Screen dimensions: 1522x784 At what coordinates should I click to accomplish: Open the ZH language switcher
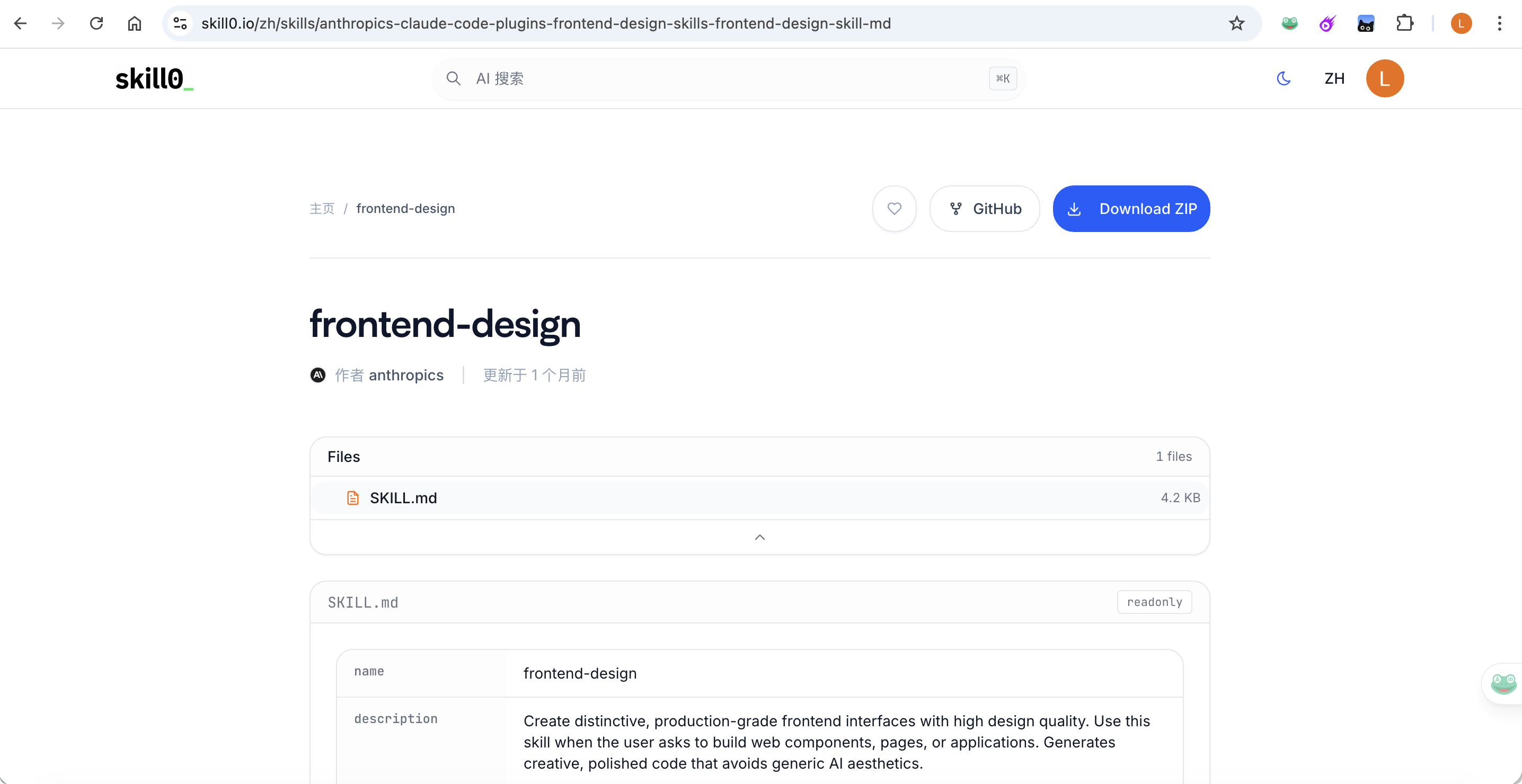[1334, 78]
